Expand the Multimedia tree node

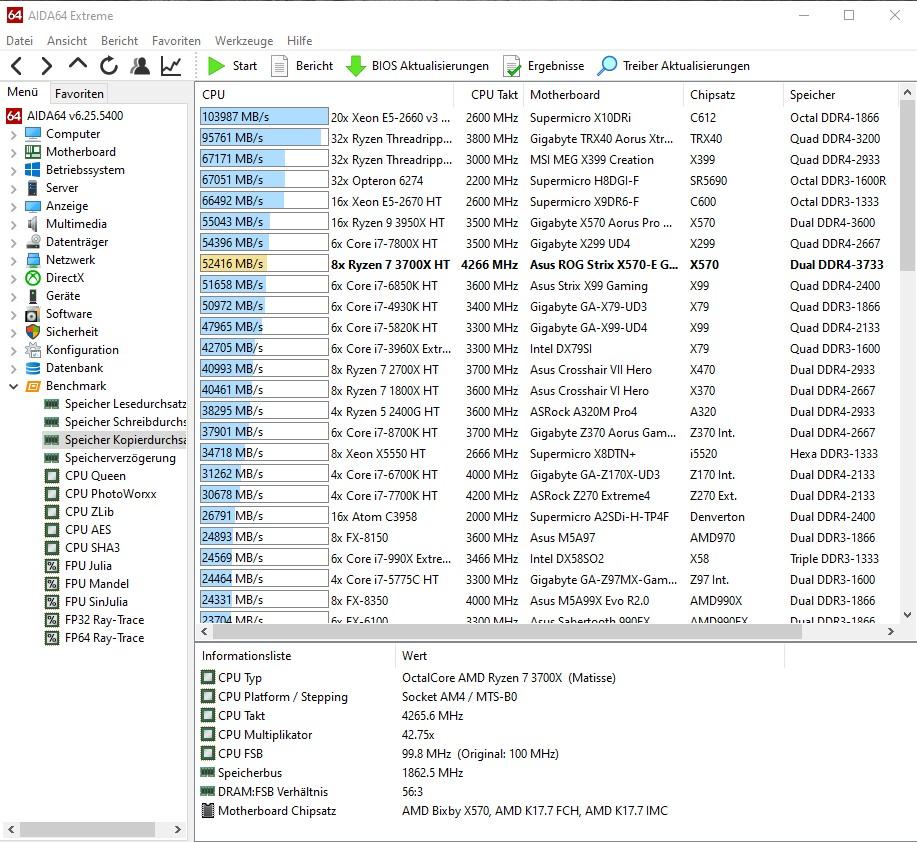tap(13, 225)
